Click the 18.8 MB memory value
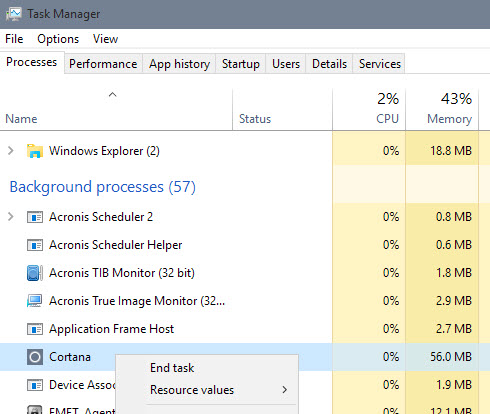Viewport: 490px width, 414px height. (451, 151)
